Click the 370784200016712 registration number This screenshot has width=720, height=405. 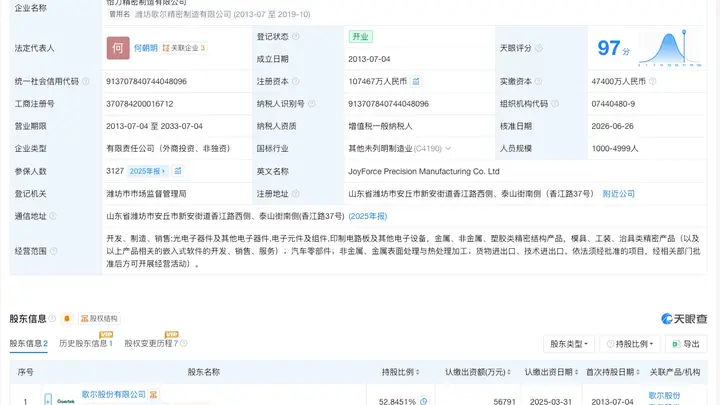tap(140, 104)
